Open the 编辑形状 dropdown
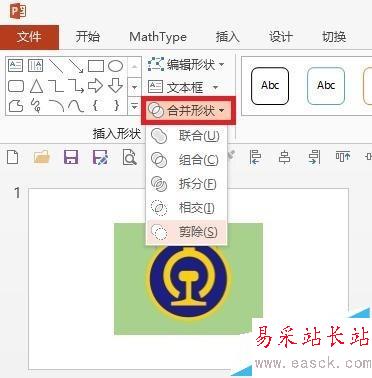The height and width of the screenshot is (378, 372). [x=186, y=64]
